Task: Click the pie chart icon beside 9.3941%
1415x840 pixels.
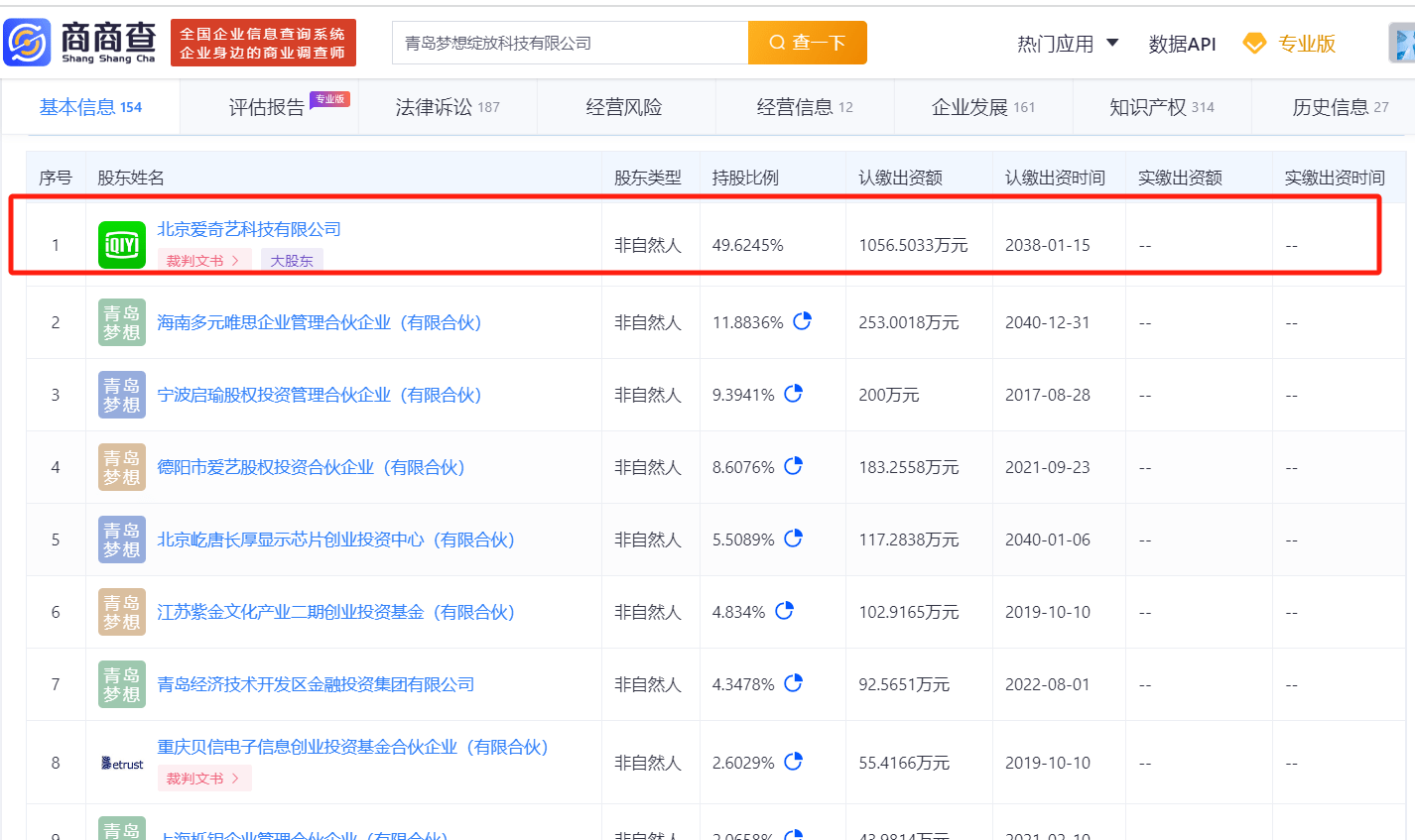Action: tap(793, 394)
